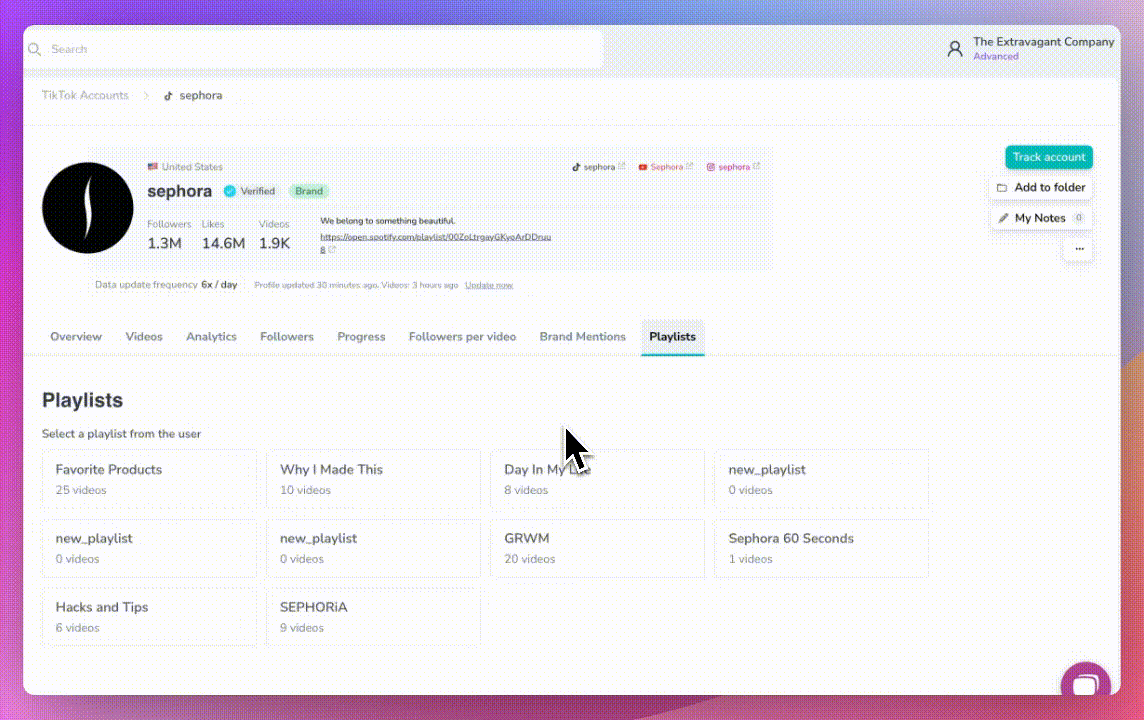Click the 6x / day update frequency

point(219,285)
